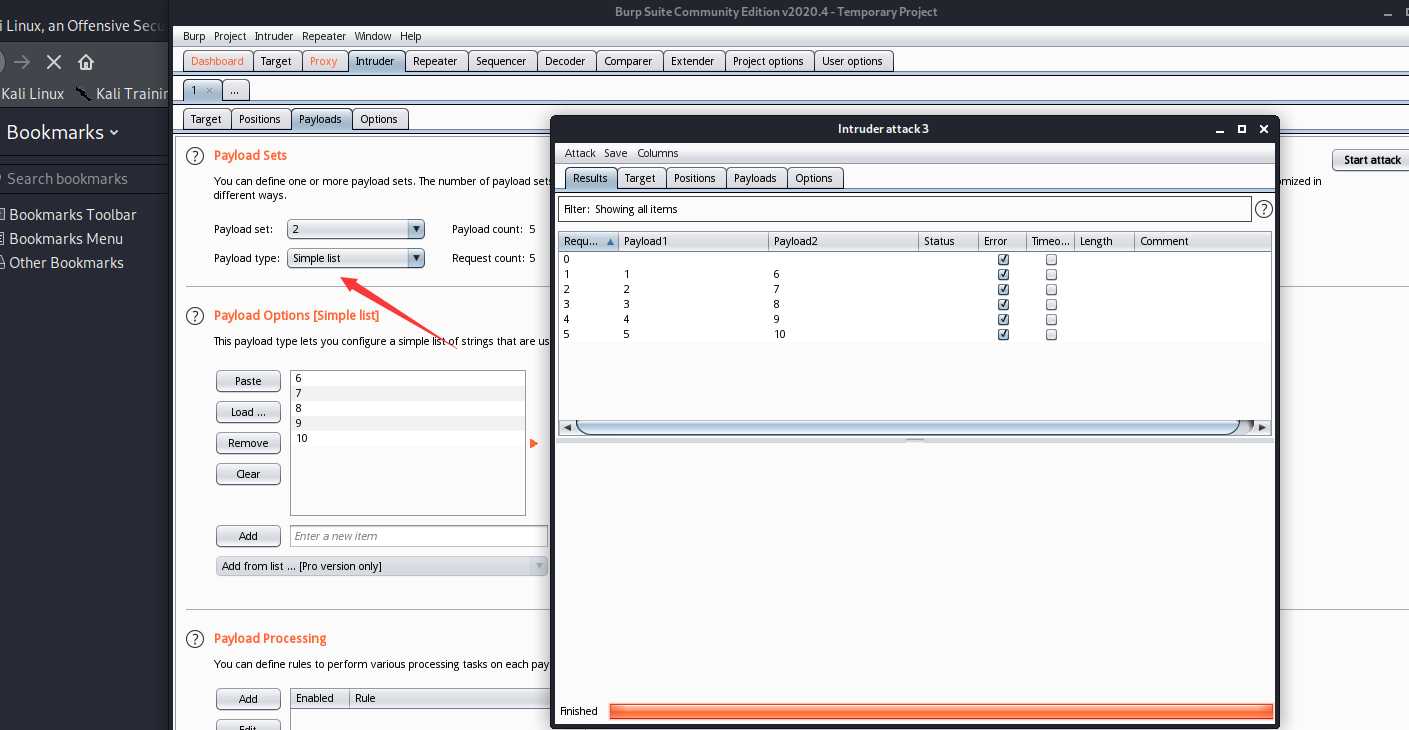Open the Bookmarks Toolbar folder
1409x730 pixels.
point(72,215)
